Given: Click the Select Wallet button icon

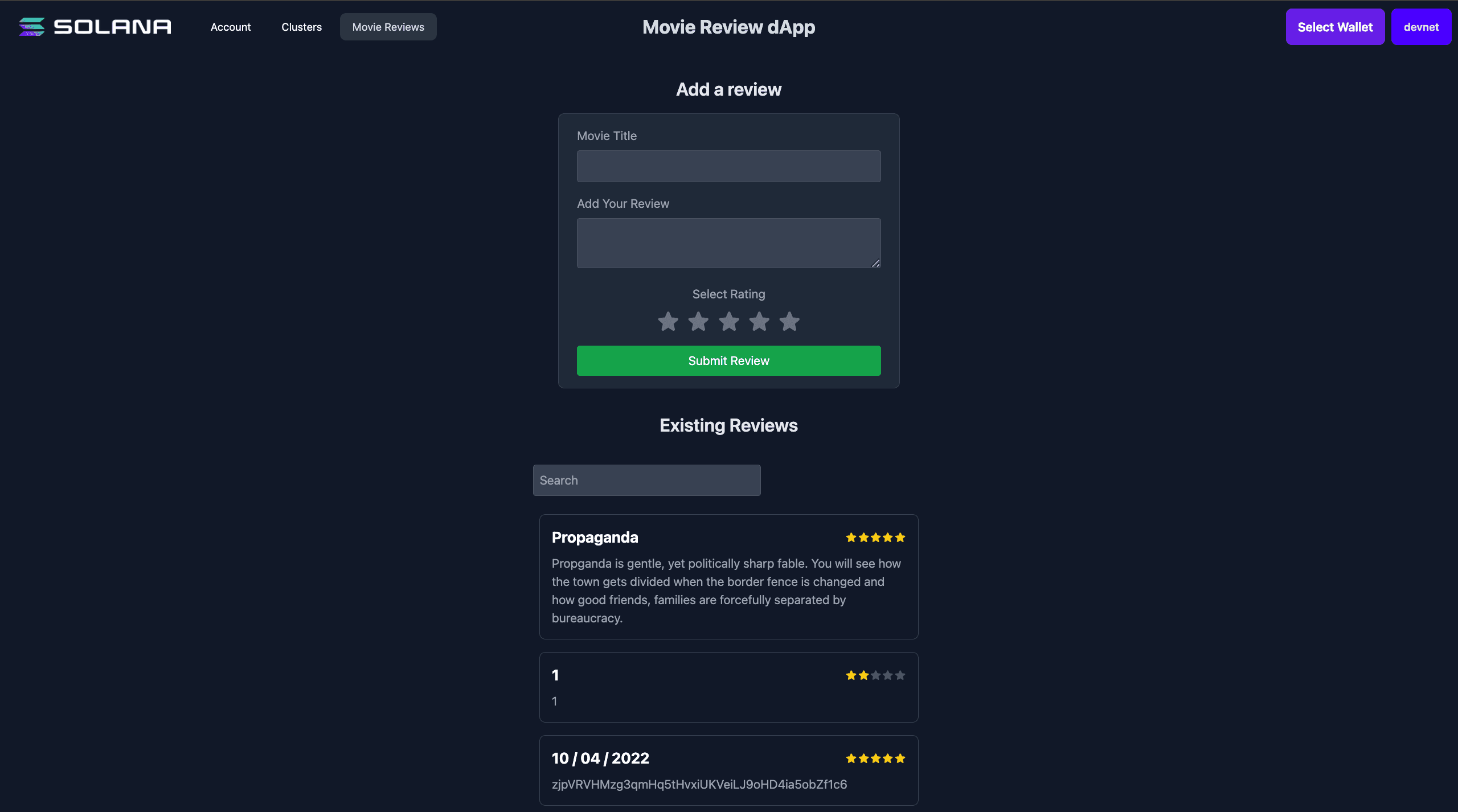Looking at the screenshot, I should tap(1335, 27).
